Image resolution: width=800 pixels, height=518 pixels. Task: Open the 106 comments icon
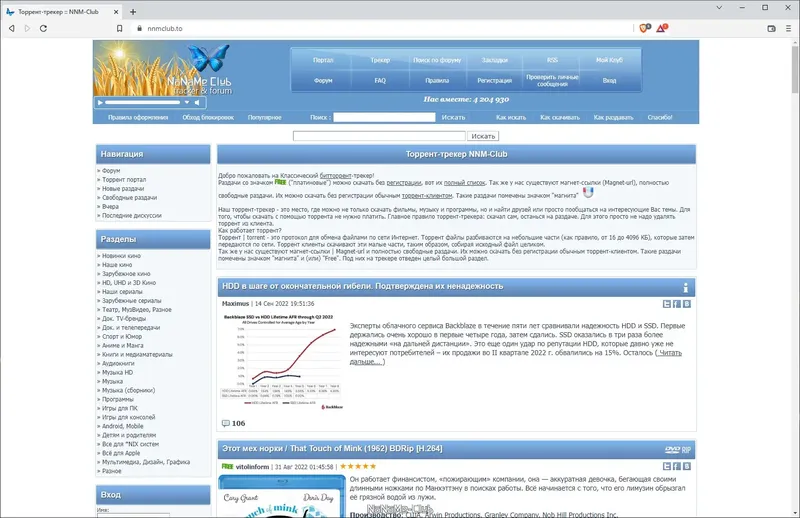tap(226, 424)
